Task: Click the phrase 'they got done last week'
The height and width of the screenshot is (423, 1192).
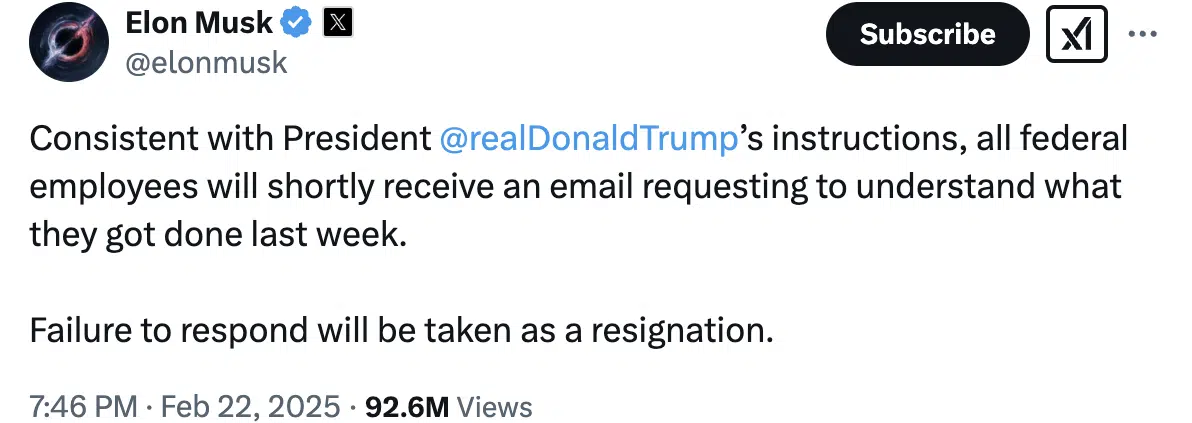Action: tap(214, 235)
